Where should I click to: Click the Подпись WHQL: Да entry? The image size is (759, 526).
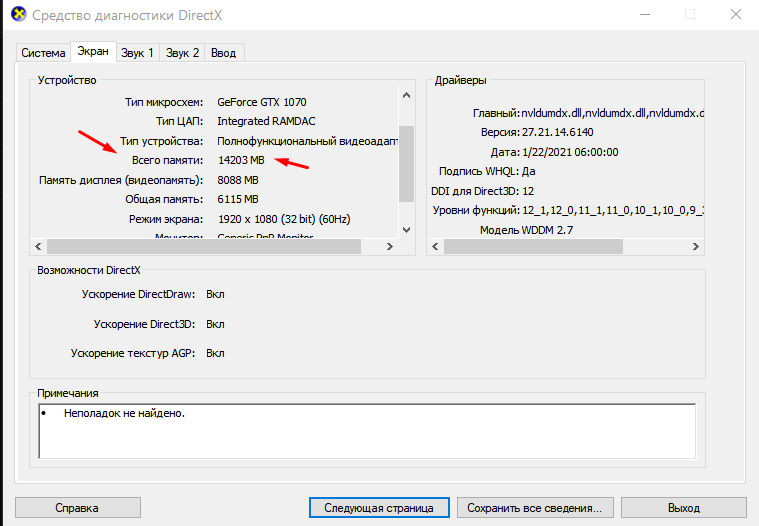[x=487, y=171]
